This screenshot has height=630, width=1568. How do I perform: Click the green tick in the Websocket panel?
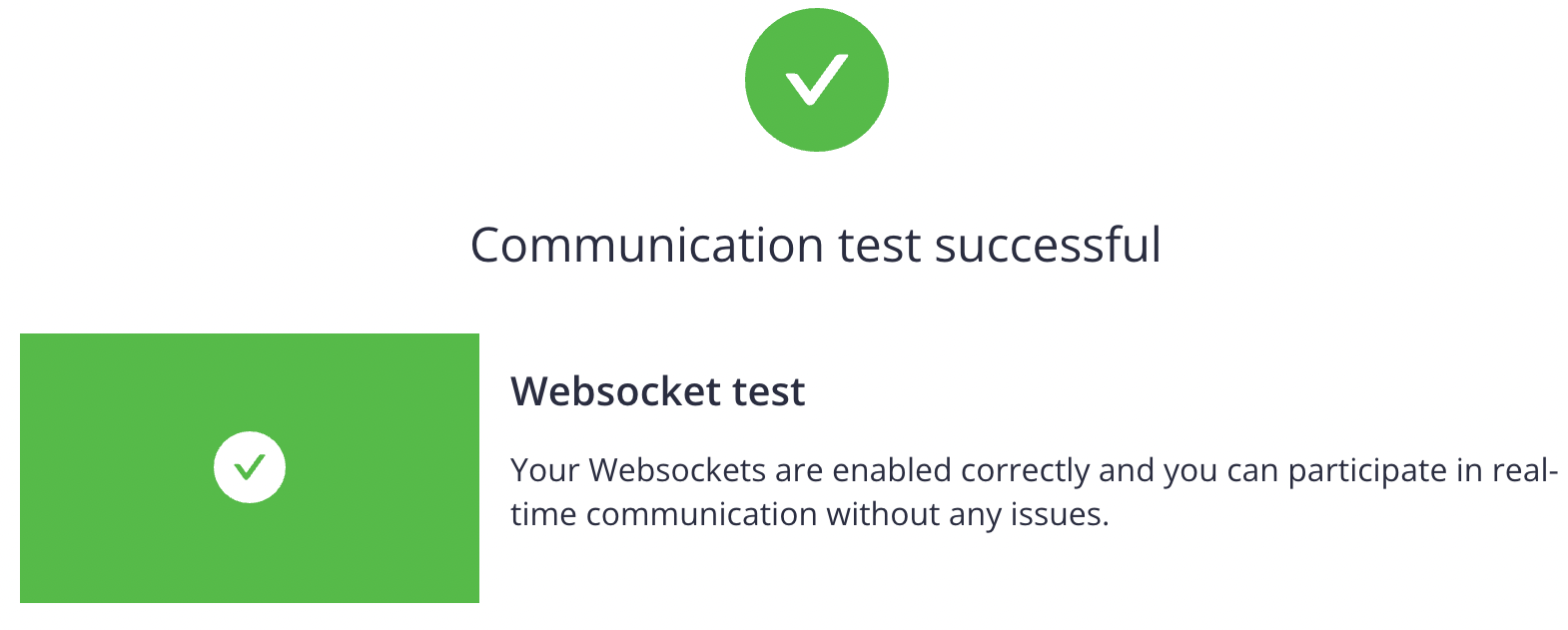point(250,466)
